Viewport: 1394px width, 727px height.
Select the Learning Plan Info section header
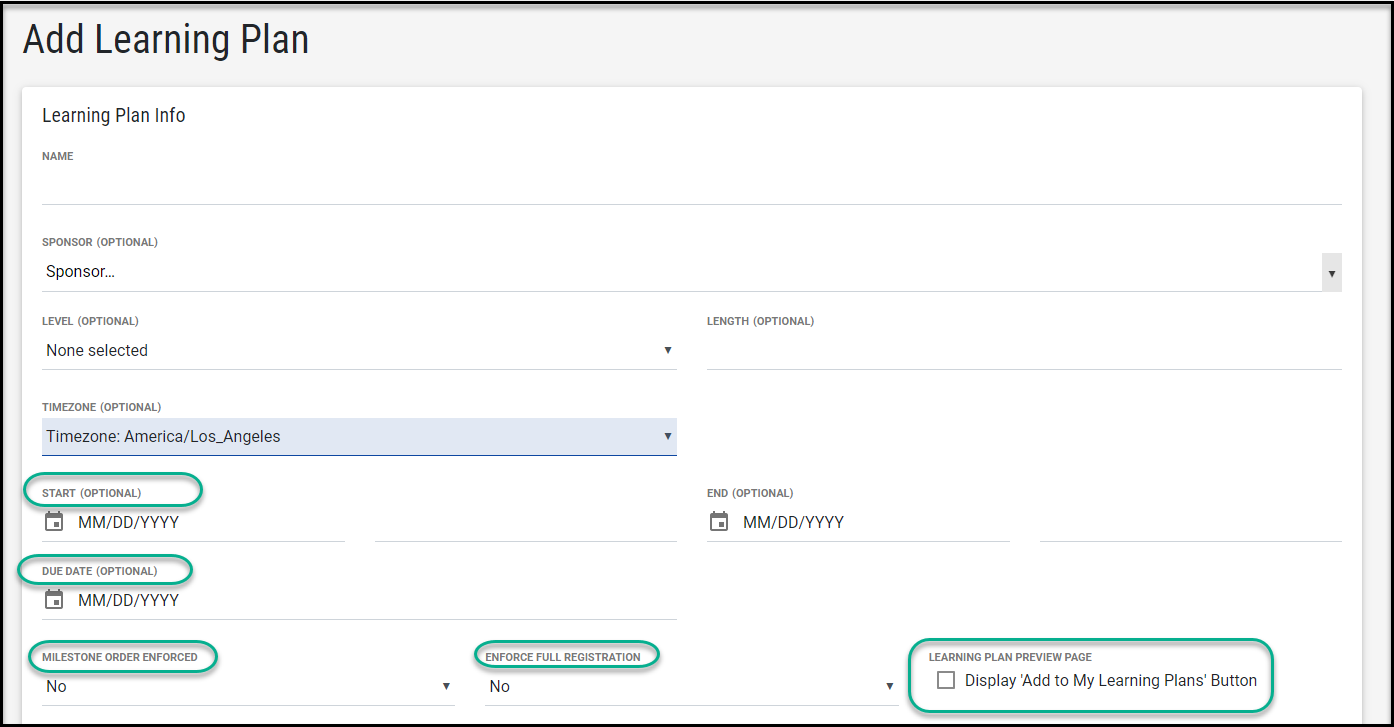[113, 115]
